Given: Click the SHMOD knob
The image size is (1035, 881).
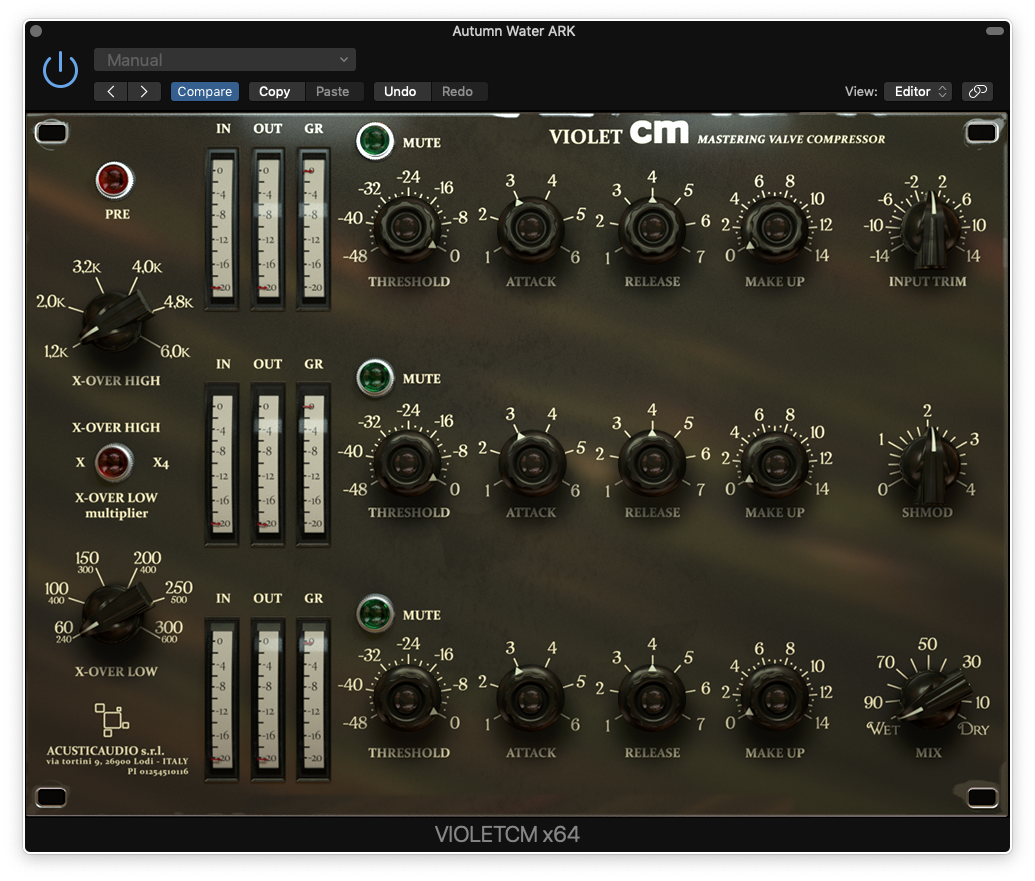Looking at the screenshot, I should [x=930, y=465].
